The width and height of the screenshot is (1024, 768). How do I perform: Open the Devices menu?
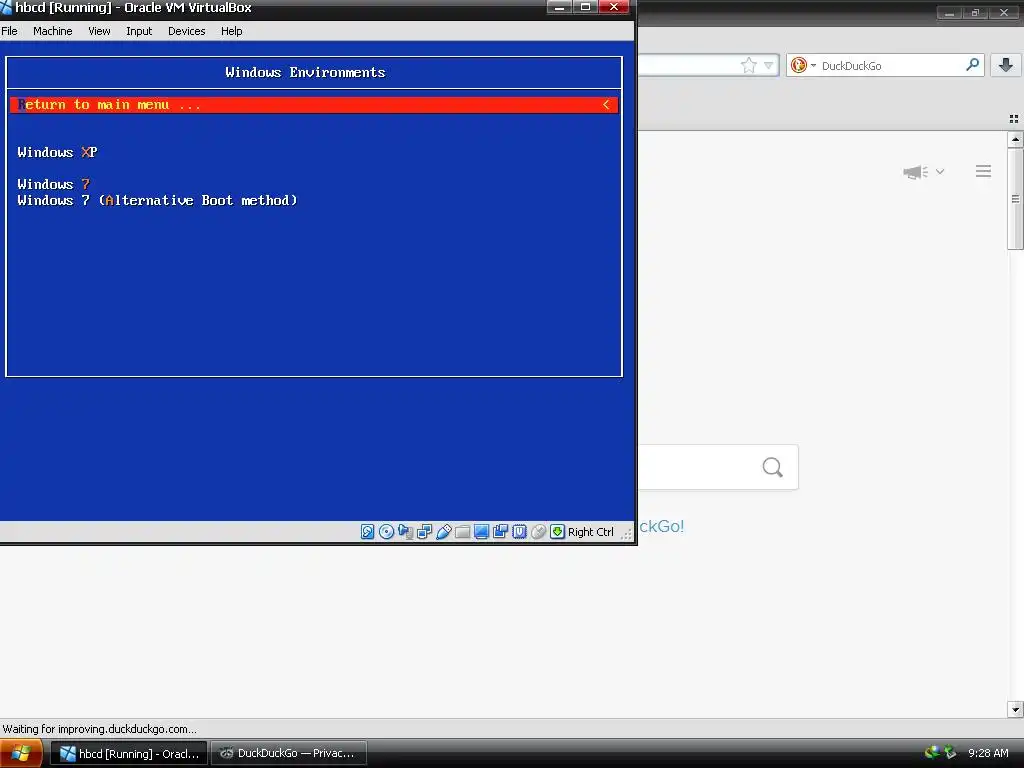pyautogui.click(x=187, y=31)
